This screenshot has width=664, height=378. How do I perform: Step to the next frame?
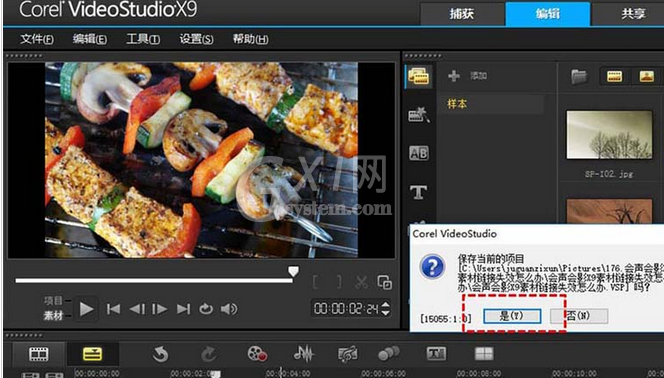160,309
